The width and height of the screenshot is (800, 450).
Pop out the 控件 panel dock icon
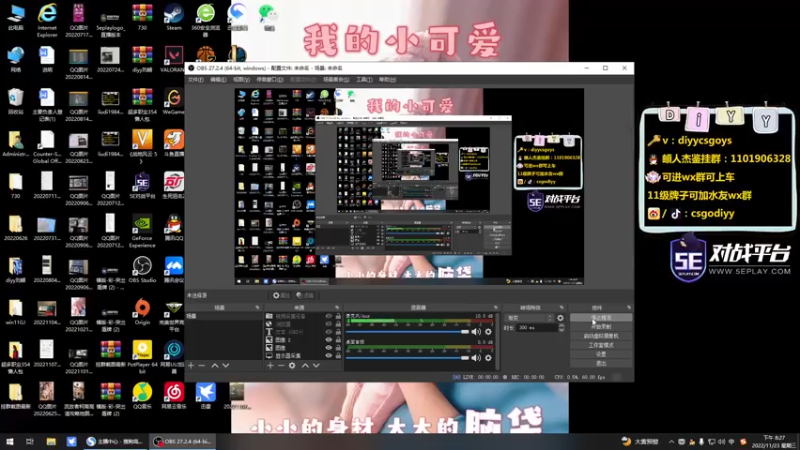pyautogui.click(x=629, y=308)
